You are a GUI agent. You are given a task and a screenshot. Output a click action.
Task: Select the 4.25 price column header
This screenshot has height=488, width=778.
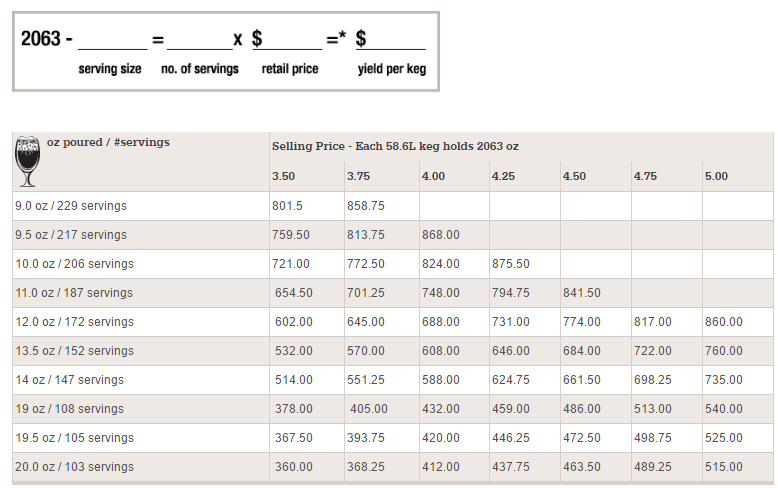503,177
